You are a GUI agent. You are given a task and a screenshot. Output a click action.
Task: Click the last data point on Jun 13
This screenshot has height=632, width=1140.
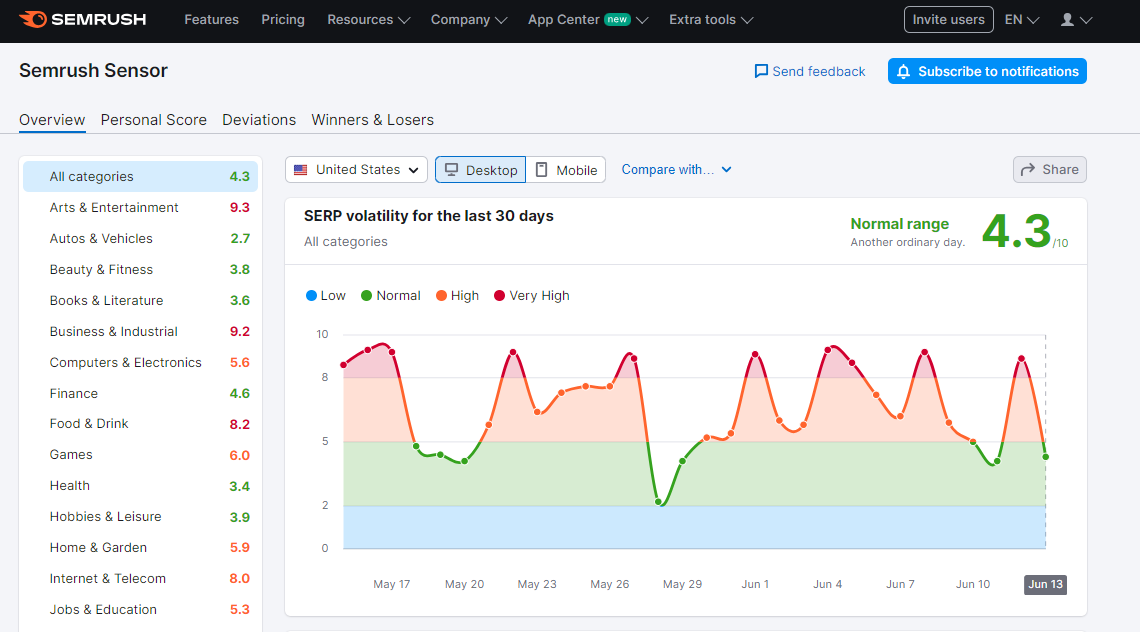(x=1045, y=457)
